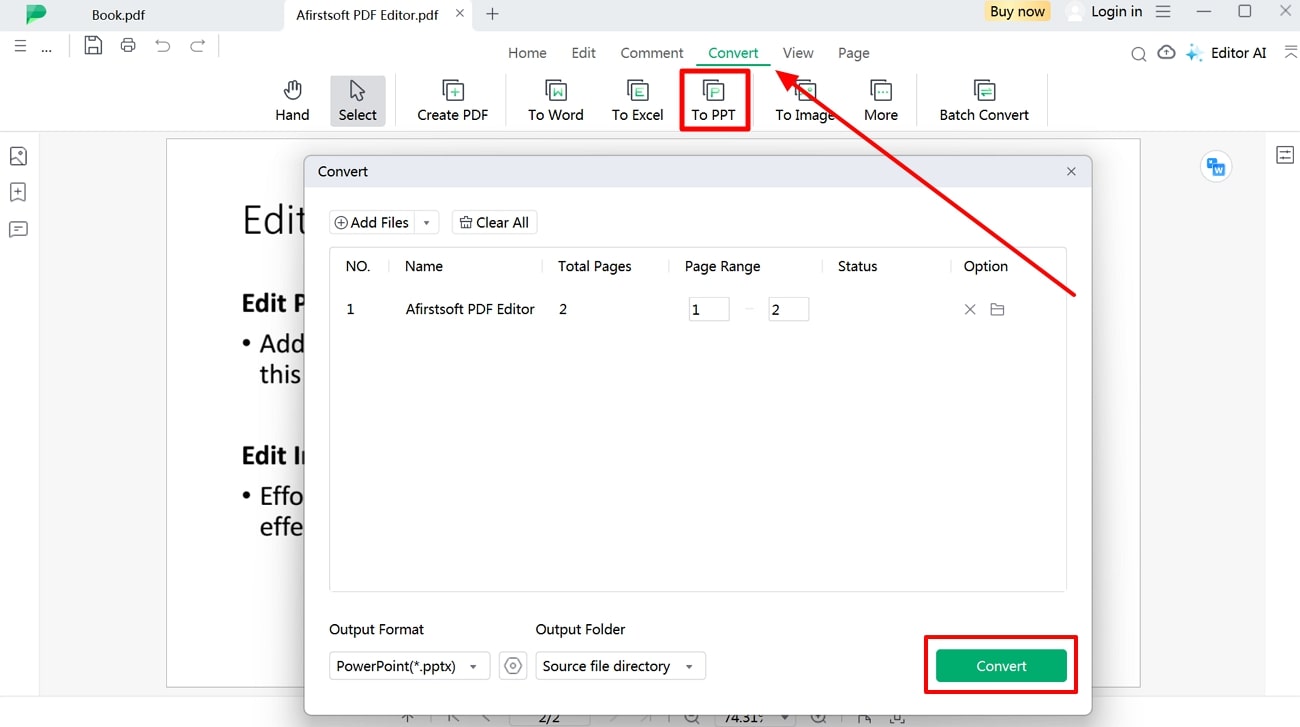Choose the To Image conversion
Image resolution: width=1300 pixels, height=727 pixels.
(x=805, y=101)
